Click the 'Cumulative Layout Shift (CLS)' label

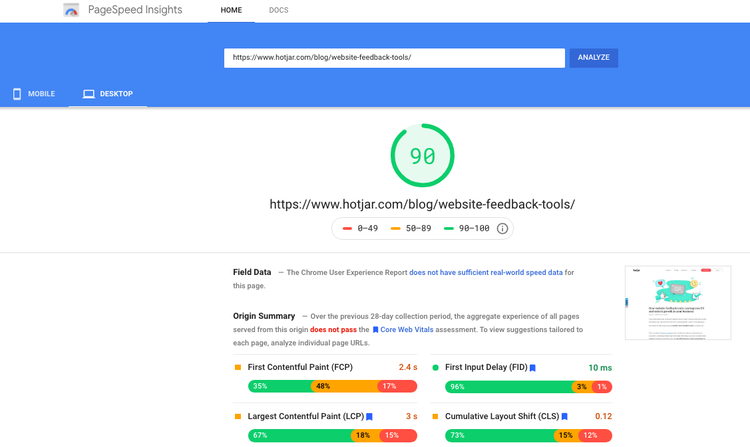click(502, 416)
